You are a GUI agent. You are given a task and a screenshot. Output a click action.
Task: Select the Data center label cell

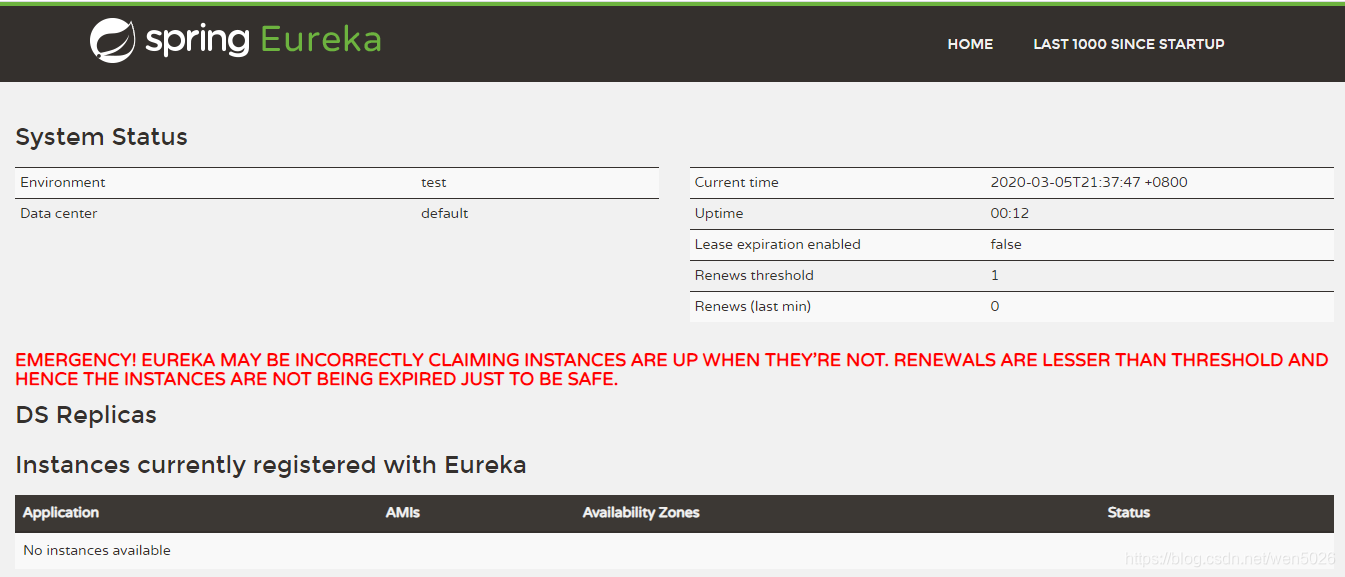point(59,213)
